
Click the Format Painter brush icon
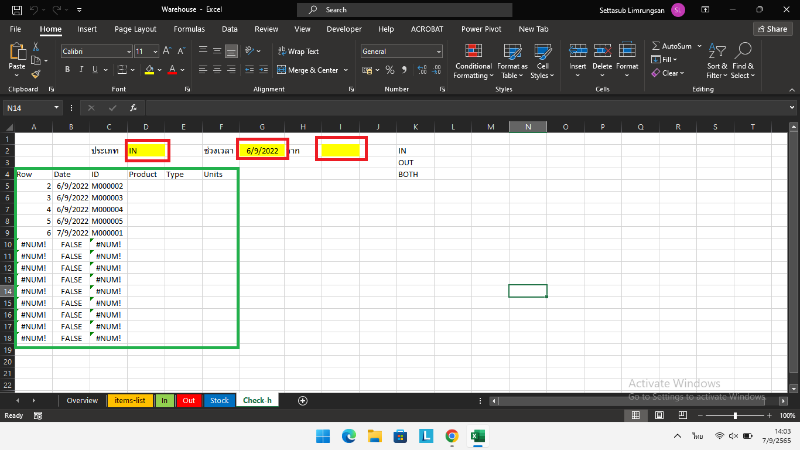36,74
